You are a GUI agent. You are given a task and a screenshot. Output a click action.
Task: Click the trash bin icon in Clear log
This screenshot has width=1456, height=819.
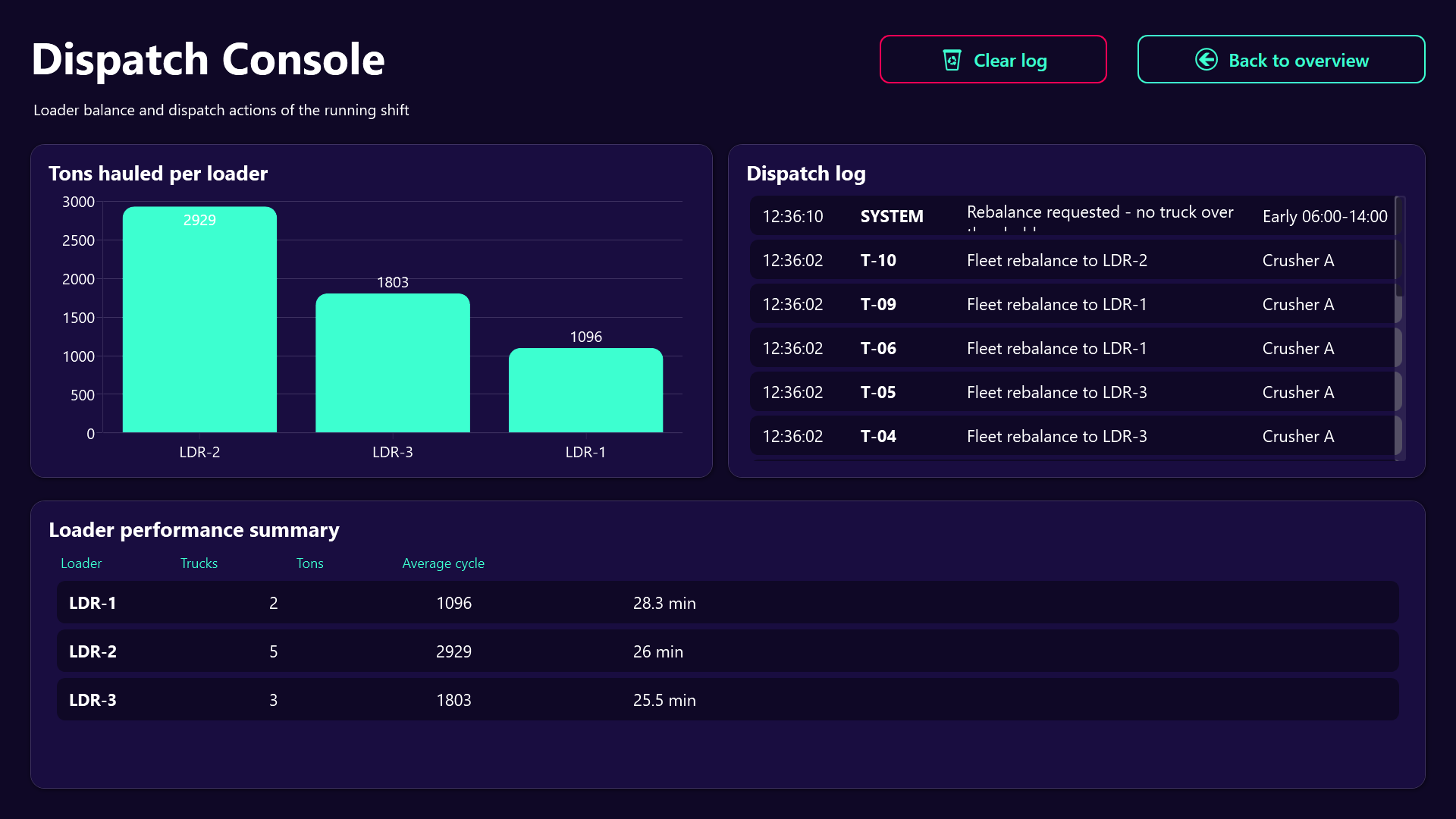(952, 60)
